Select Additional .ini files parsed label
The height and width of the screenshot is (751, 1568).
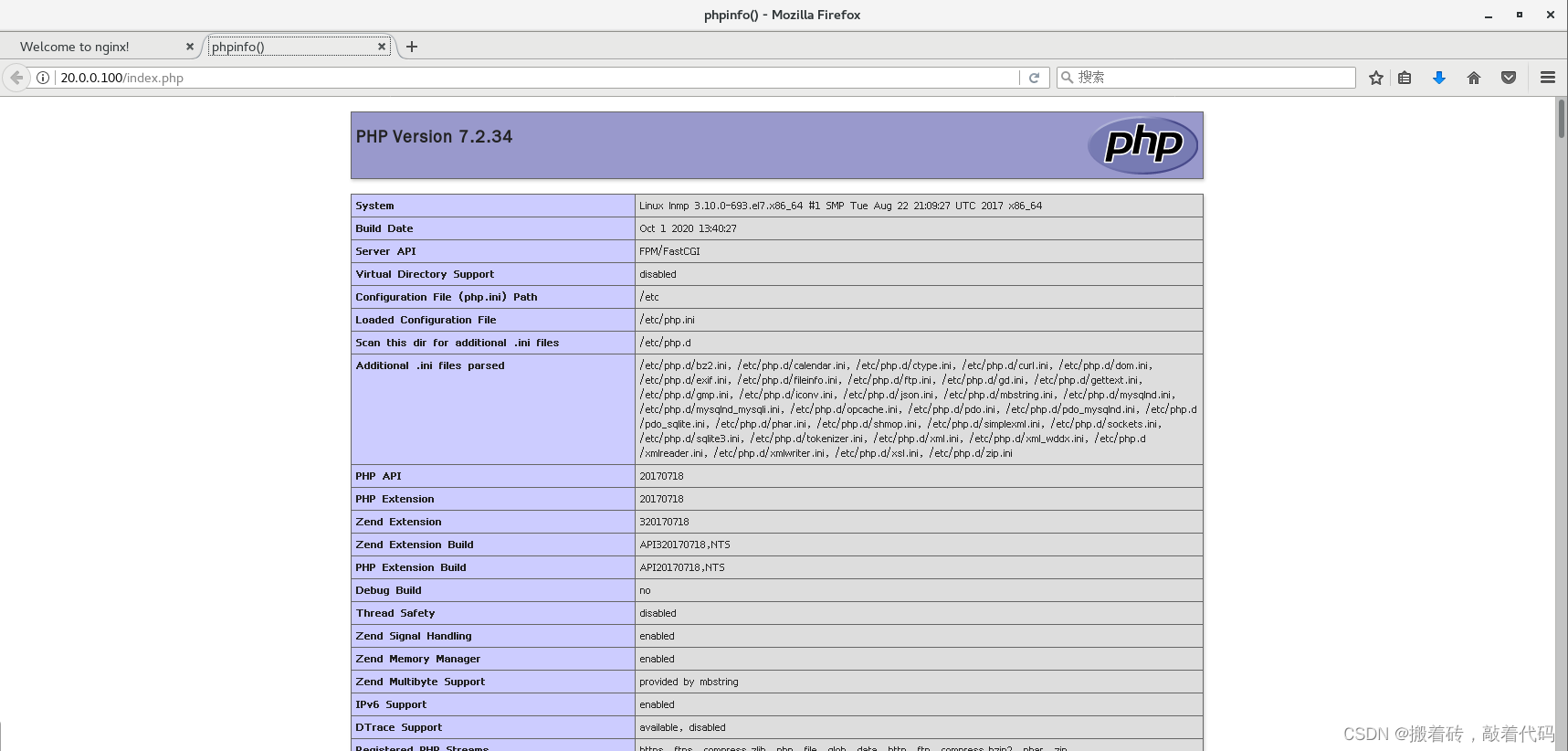click(430, 365)
